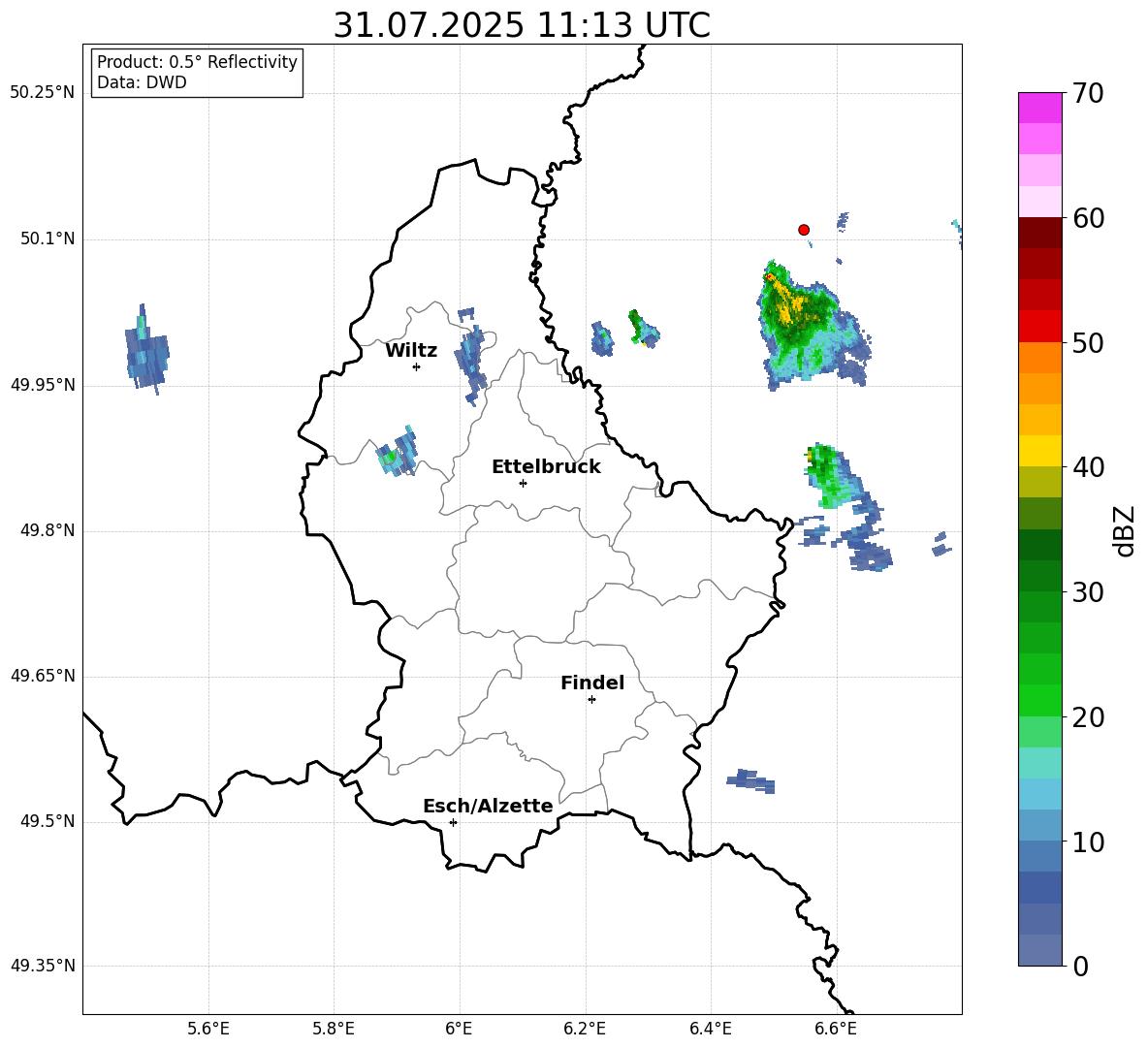The height and width of the screenshot is (1048, 1148).
Task: Click the 49.5°N latitude label
Action: tap(48, 821)
